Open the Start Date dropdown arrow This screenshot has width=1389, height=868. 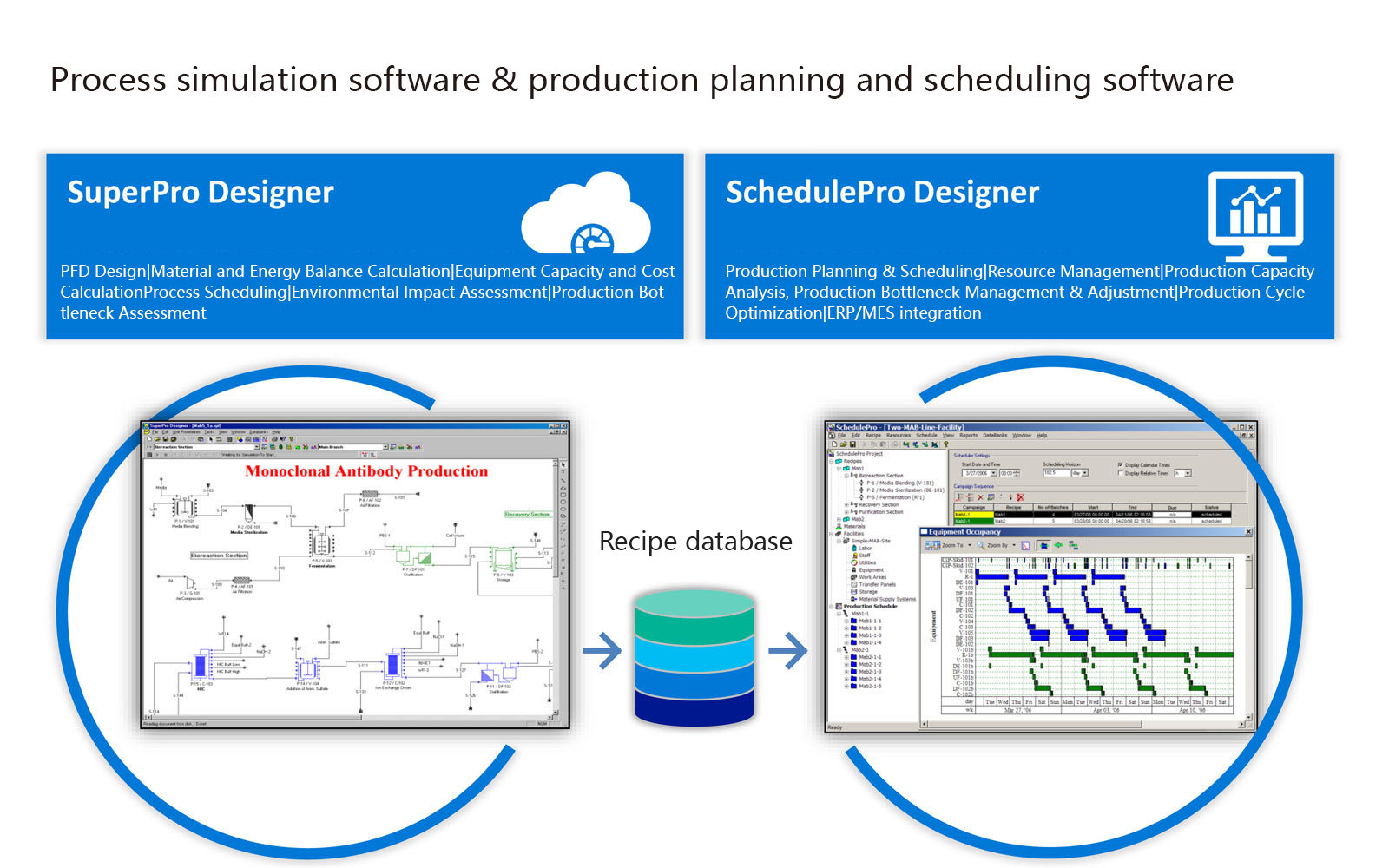pyautogui.click(x=993, y=473)
